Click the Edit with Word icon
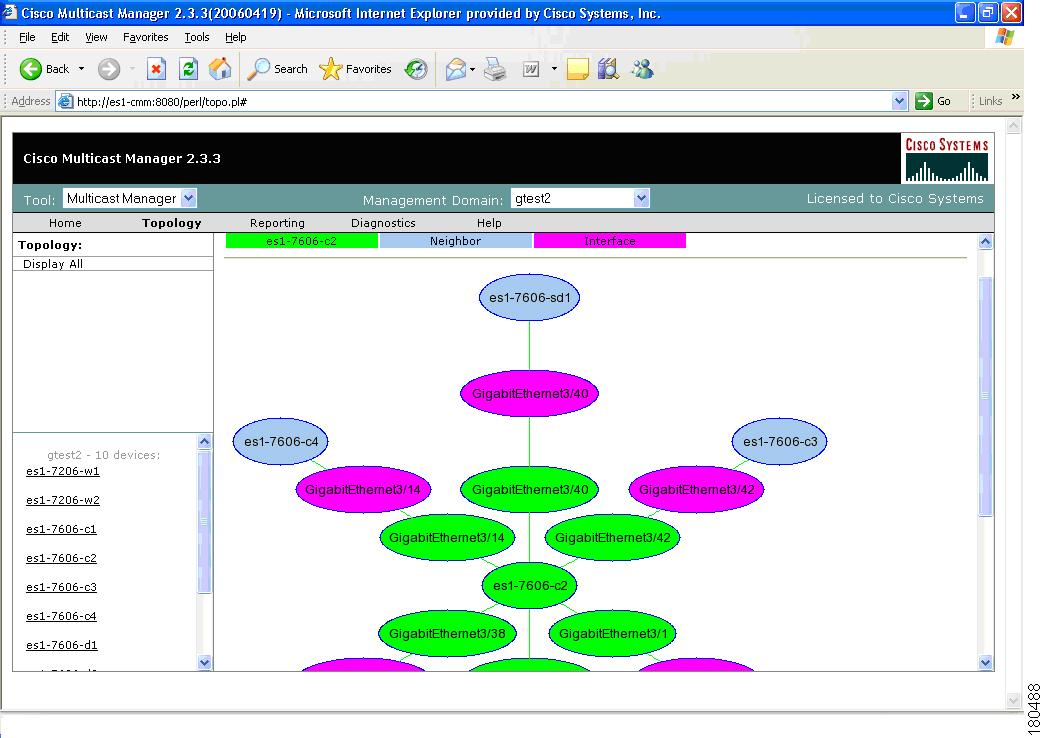Image resolution: width=1043 pixels, height=738 pixels. [531, 69]
